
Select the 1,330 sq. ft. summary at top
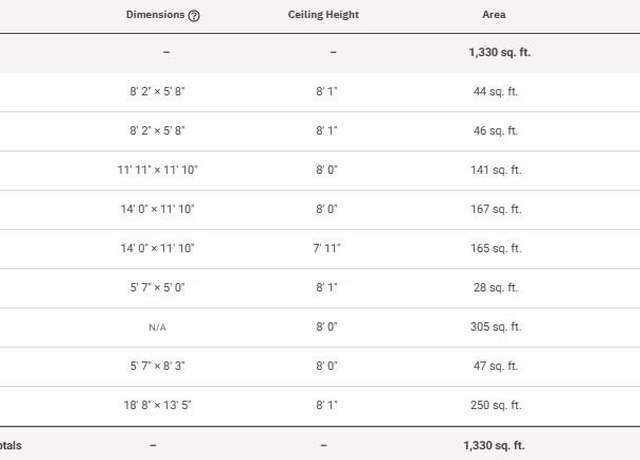tap(500, 52)
